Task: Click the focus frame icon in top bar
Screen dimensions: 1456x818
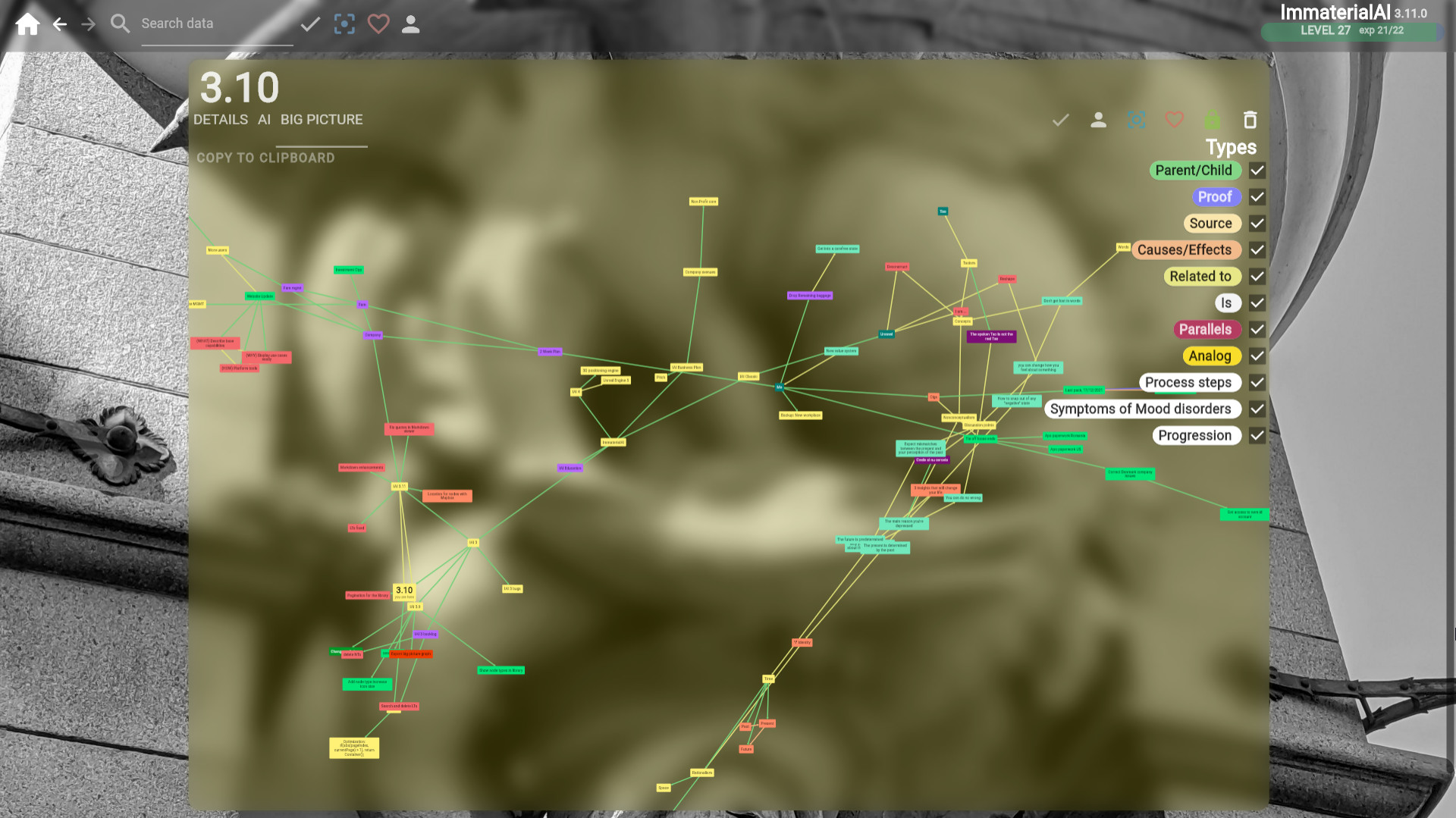Action: (x=344, y=24)
